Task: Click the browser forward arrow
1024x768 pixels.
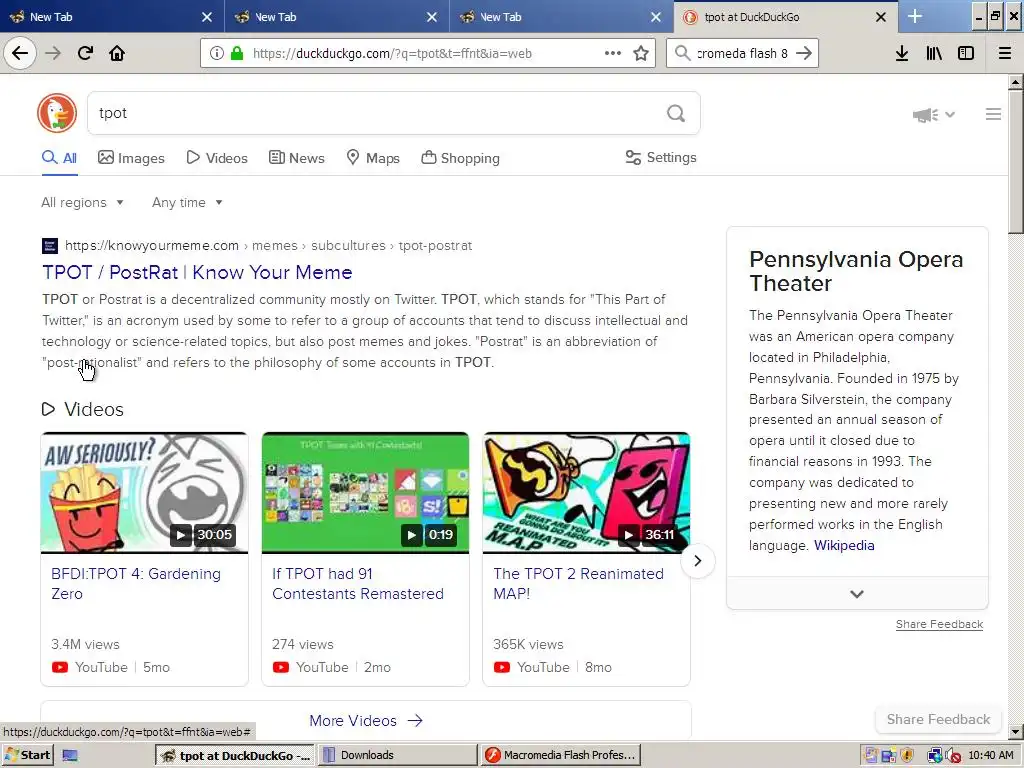Action: click(53, 53)
